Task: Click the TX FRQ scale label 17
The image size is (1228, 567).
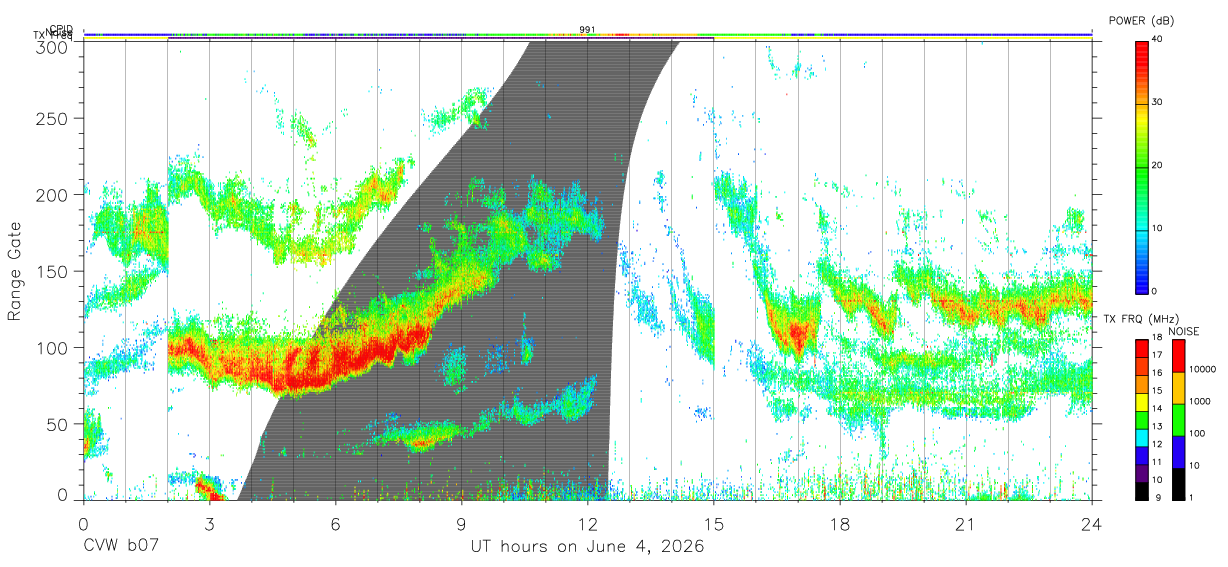Action: [x=1155, y=355]
